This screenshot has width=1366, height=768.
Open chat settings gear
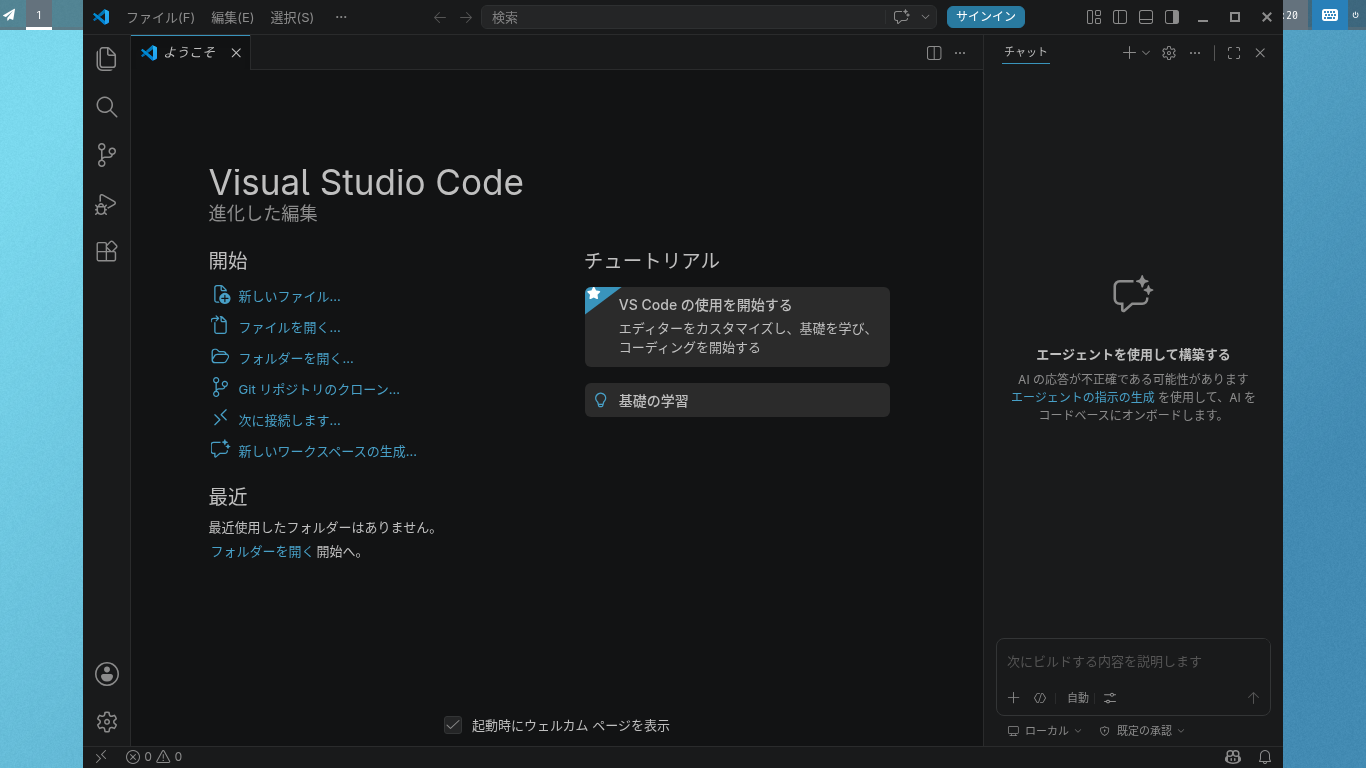coord(1169,53)
